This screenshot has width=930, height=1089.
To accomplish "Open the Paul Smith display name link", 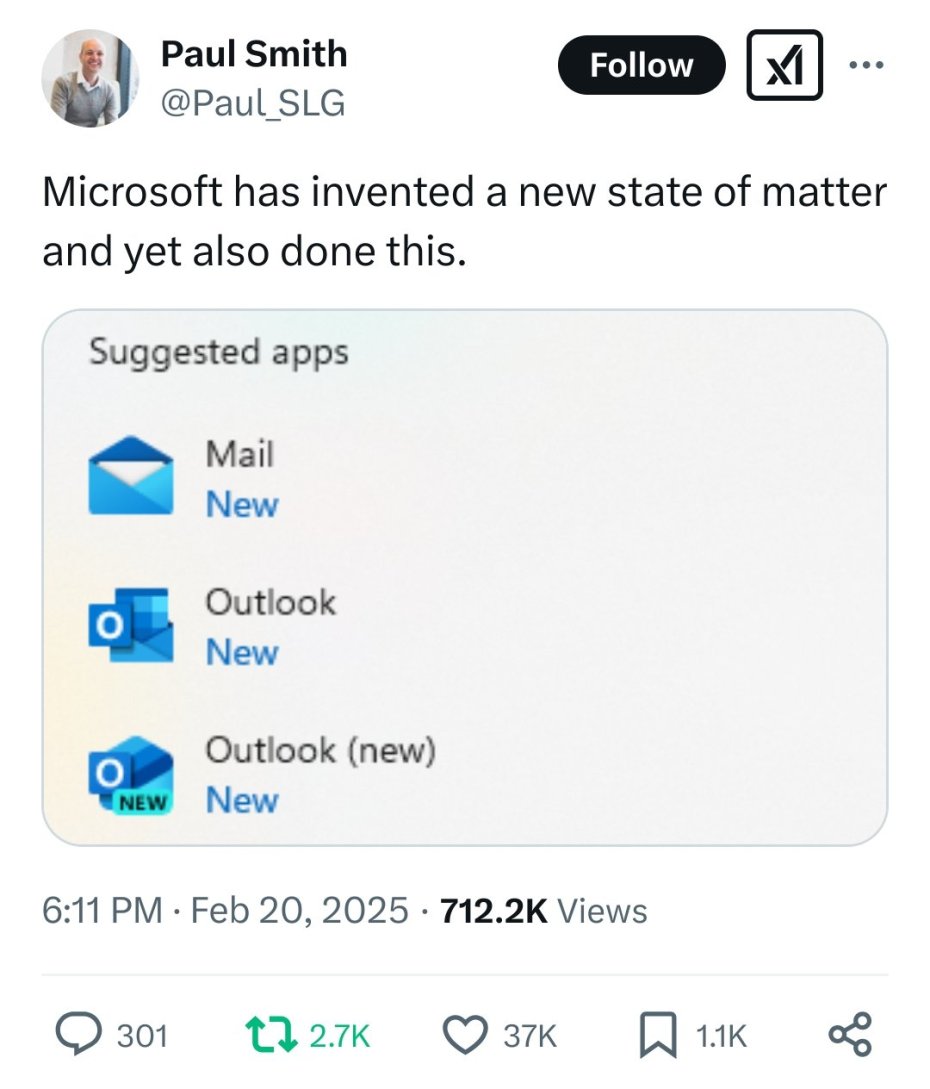I will (254, 54).
